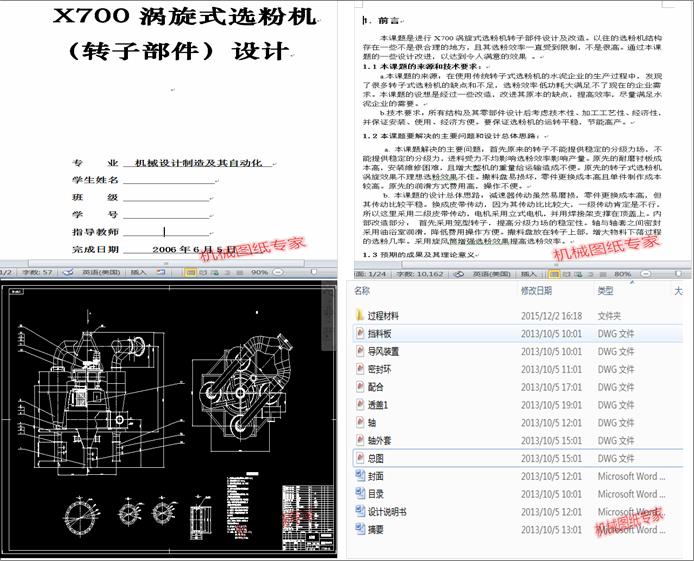Viewport: 694px width, 561px height.
Task: Select Draft view in the right Word status bar
Action: click(601, 274)
